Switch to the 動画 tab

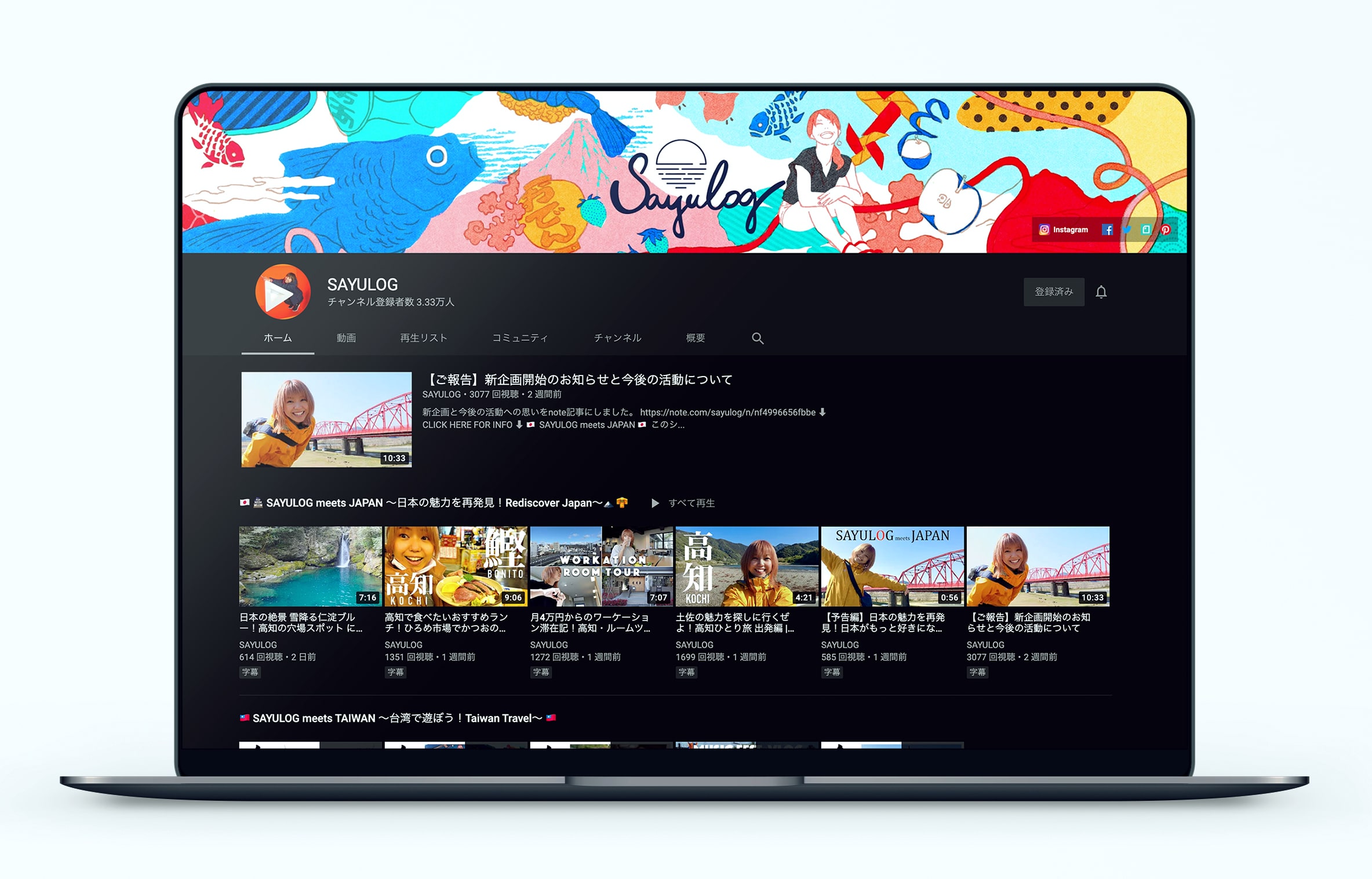click(346, 338)
